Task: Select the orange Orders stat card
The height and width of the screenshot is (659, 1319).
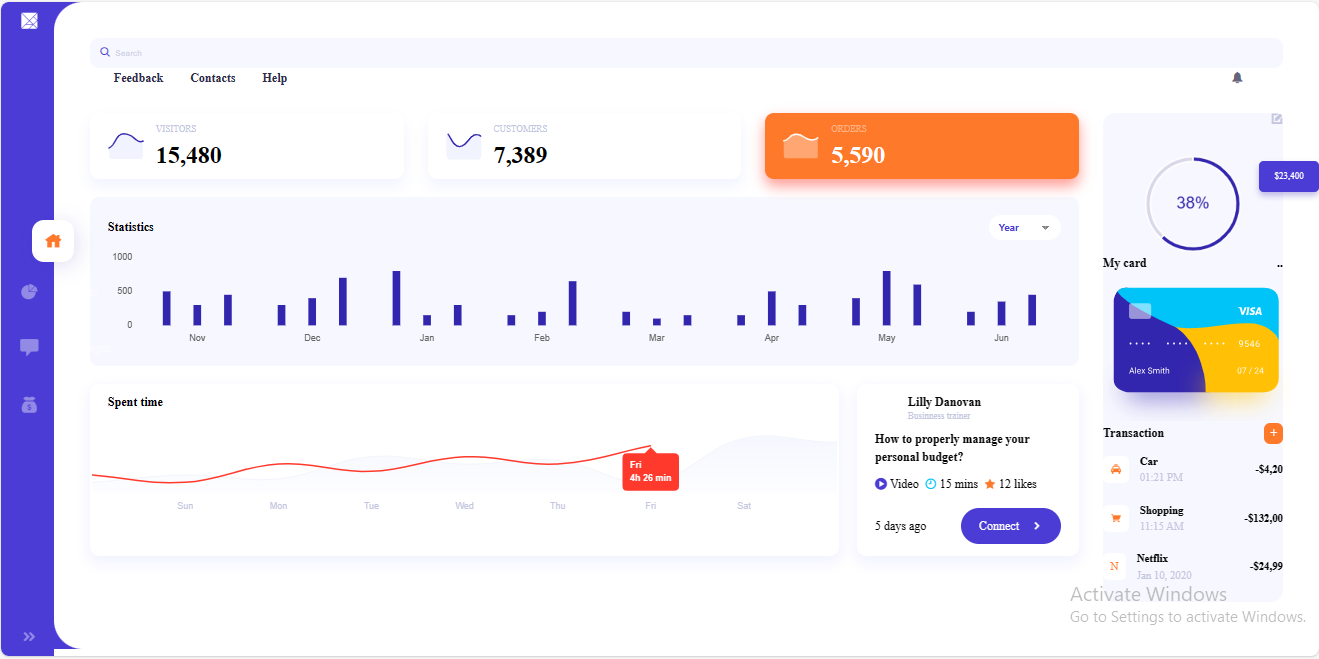Action: [x=921, y=146]
